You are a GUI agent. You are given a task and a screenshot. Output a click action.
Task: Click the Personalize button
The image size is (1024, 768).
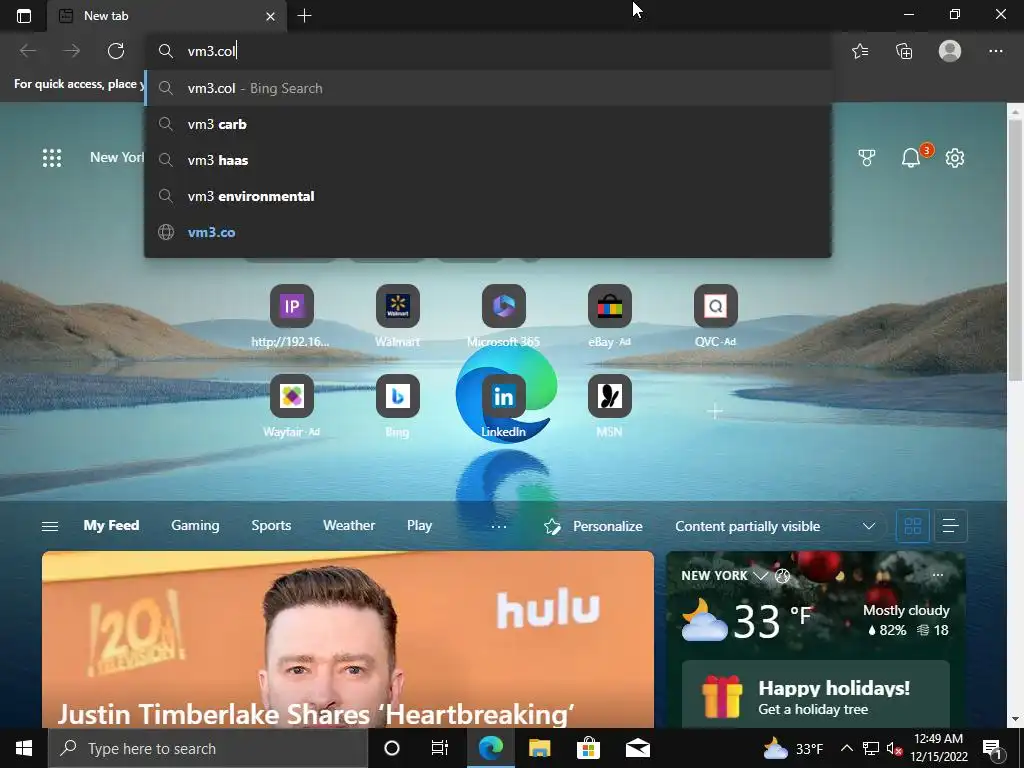click(x=593, y=526)
